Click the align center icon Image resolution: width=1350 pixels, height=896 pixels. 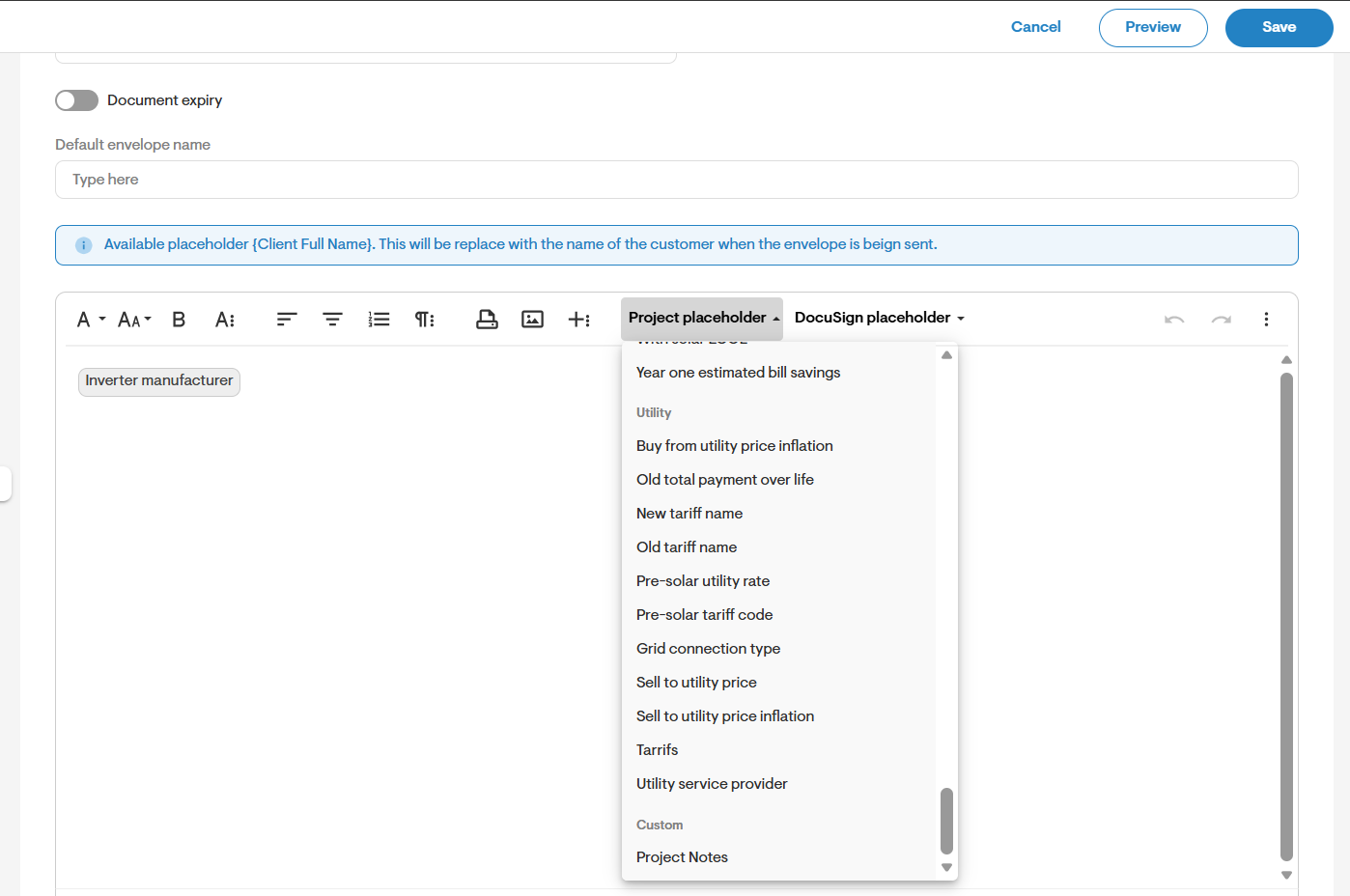pos(333,320)
